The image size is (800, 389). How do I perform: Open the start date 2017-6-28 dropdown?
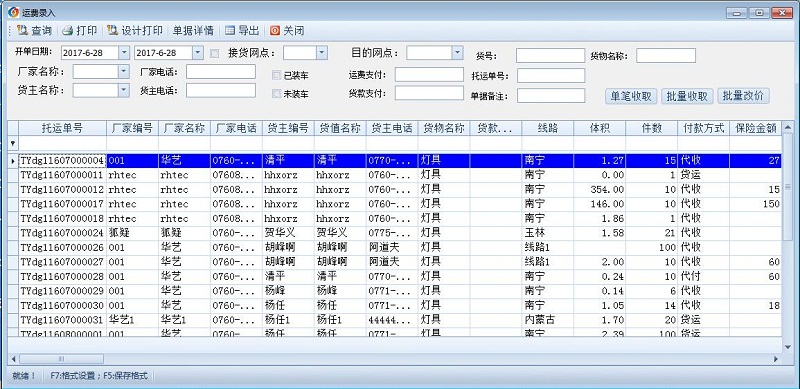pos(124,53)
